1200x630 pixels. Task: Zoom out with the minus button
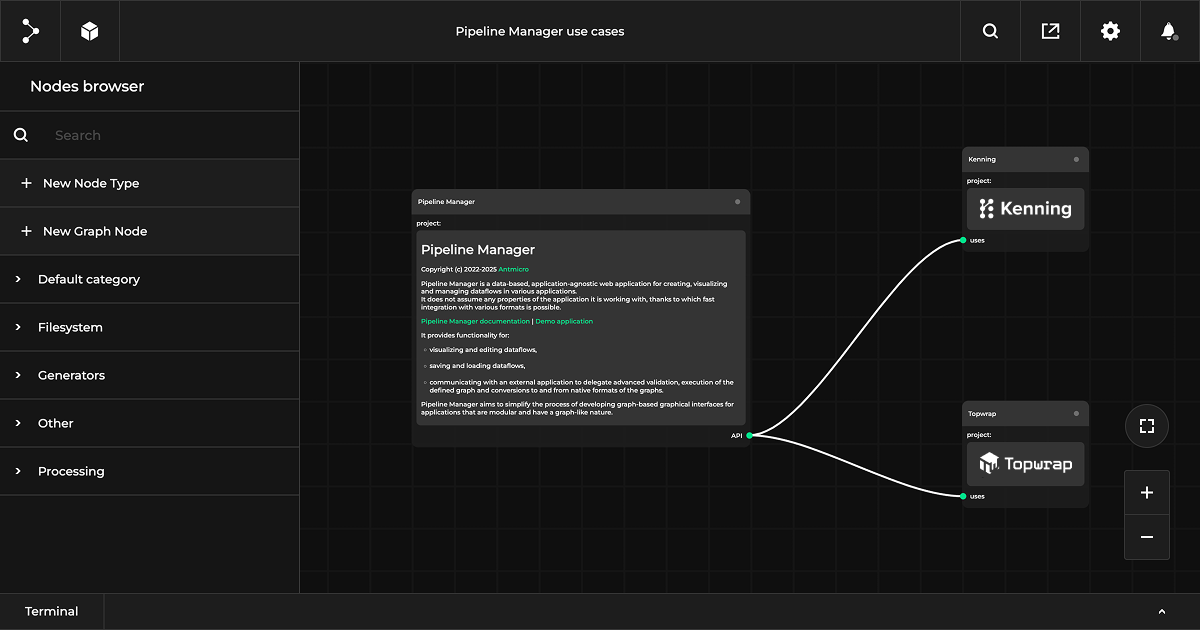[x=1147, y=537]
